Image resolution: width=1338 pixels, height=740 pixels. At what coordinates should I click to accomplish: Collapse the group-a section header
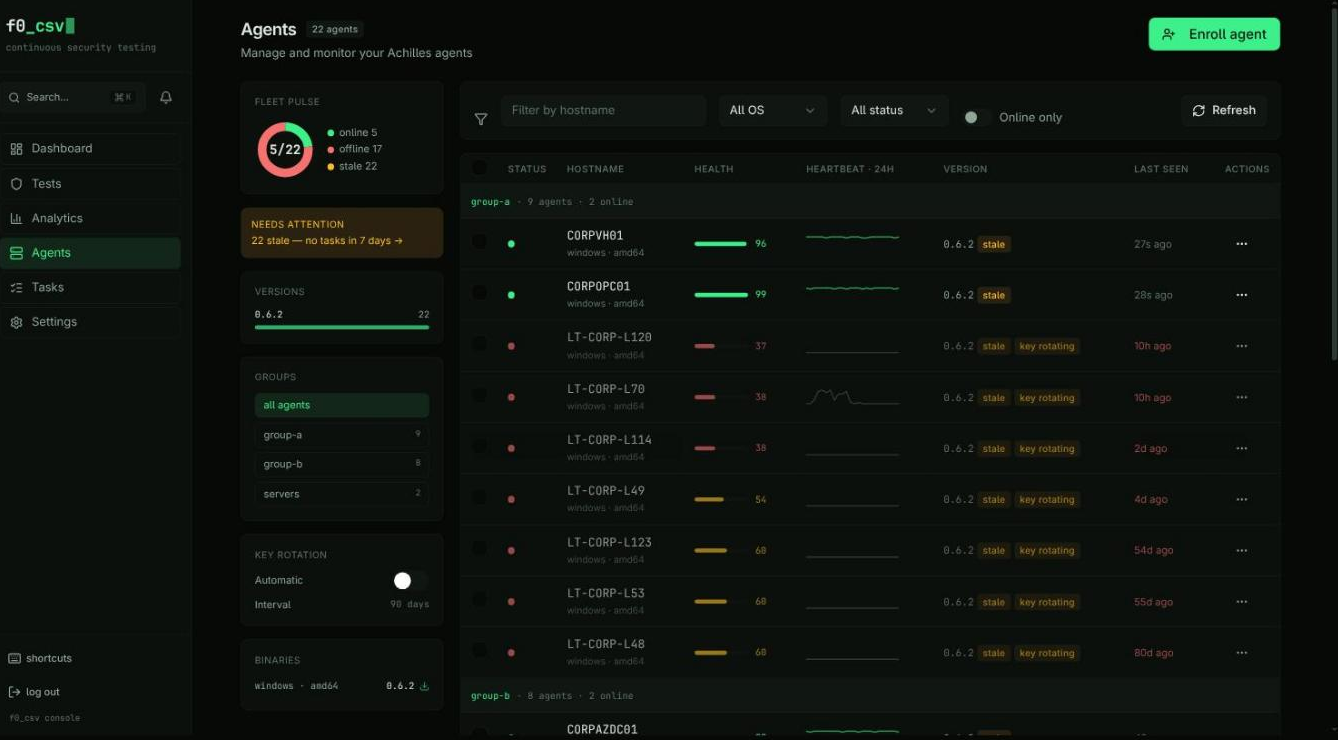click(870, 201)
